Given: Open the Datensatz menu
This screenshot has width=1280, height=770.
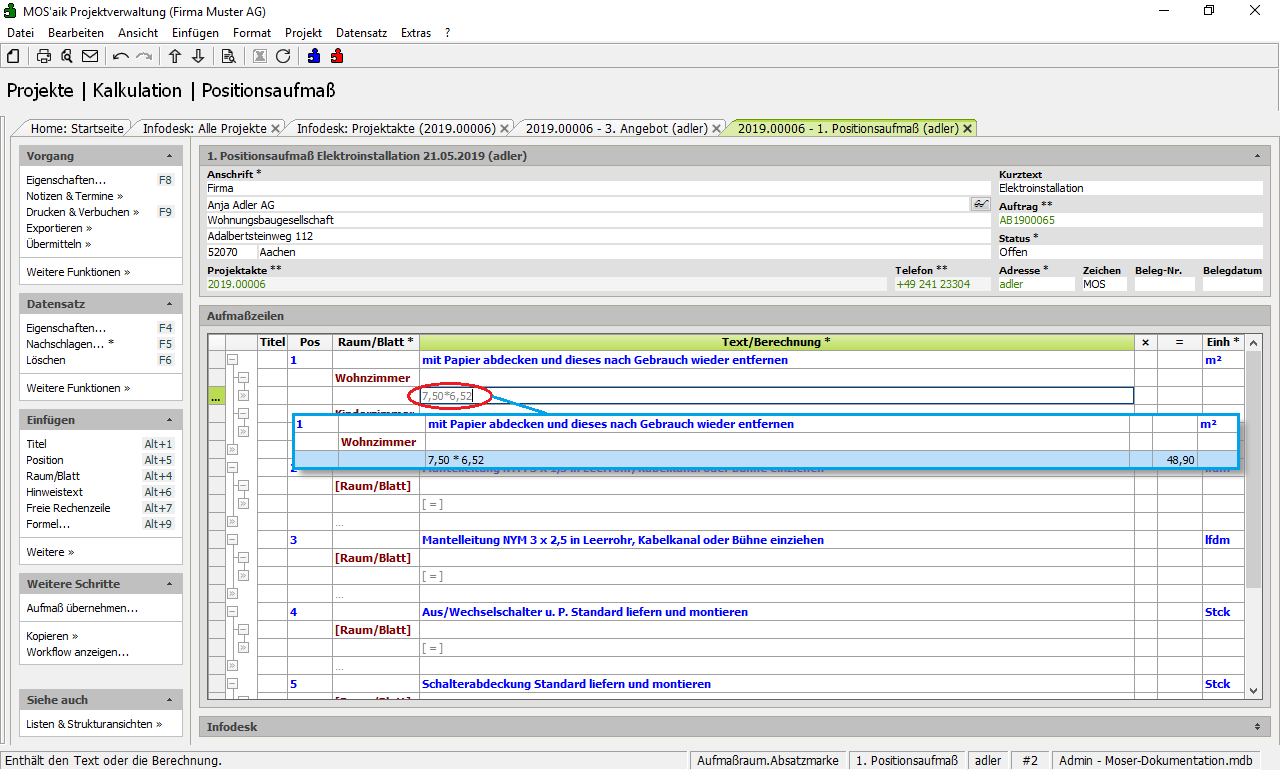Looking at the screenshot, I should pos(361,33).
